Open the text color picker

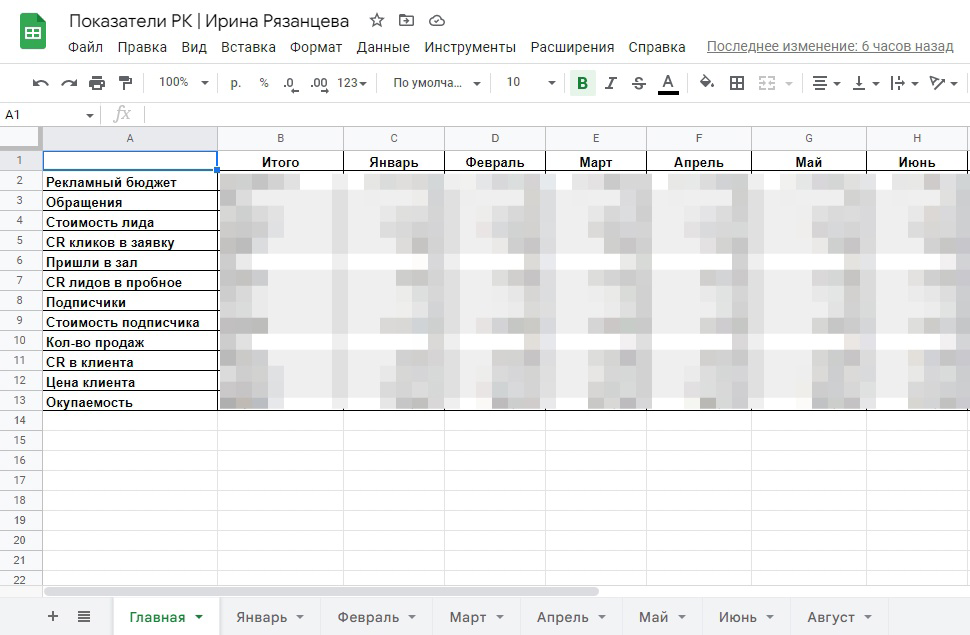[x=668, y=84]
